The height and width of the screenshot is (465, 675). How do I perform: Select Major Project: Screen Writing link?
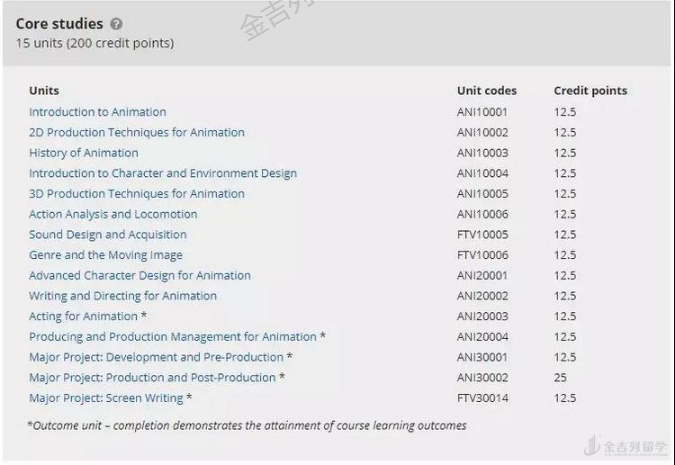coord(106,398)
